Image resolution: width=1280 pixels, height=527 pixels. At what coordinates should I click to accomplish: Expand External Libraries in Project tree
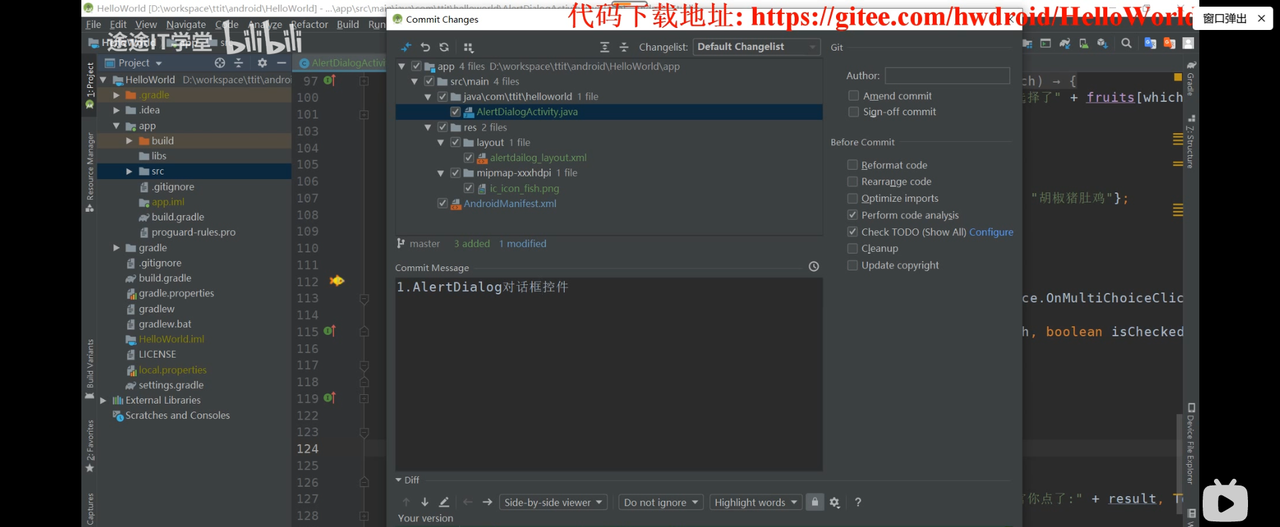coord(104,400)
